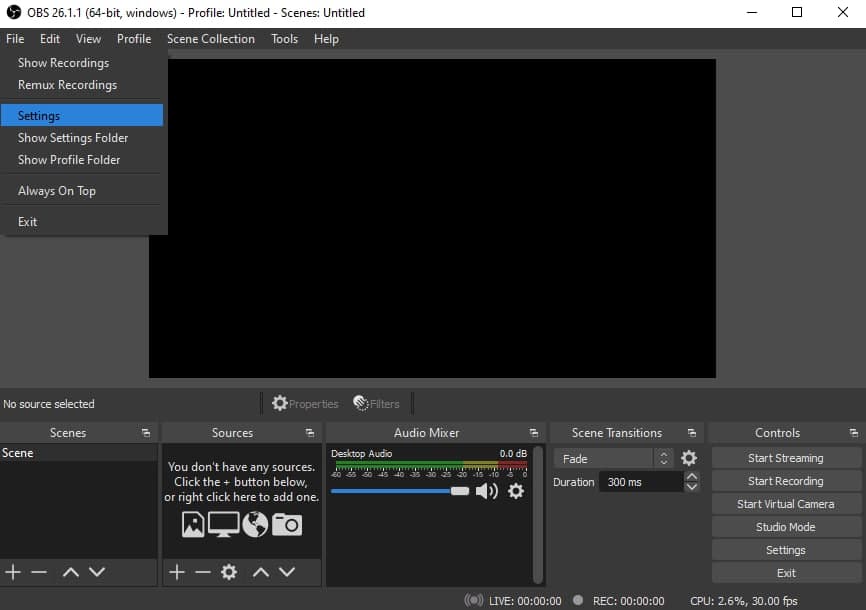Toggle Studio Mode
Viewport: 866px width, 610px height.
(785, 527)
